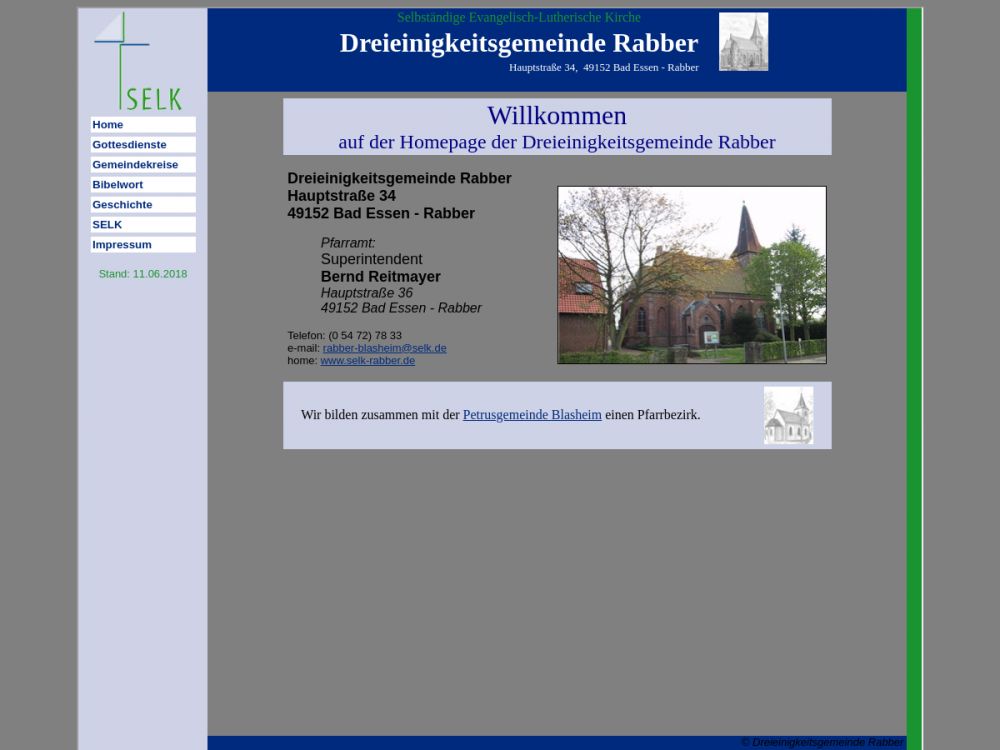Click the Bernd Reitmayer name

click(x=380, y=277)
